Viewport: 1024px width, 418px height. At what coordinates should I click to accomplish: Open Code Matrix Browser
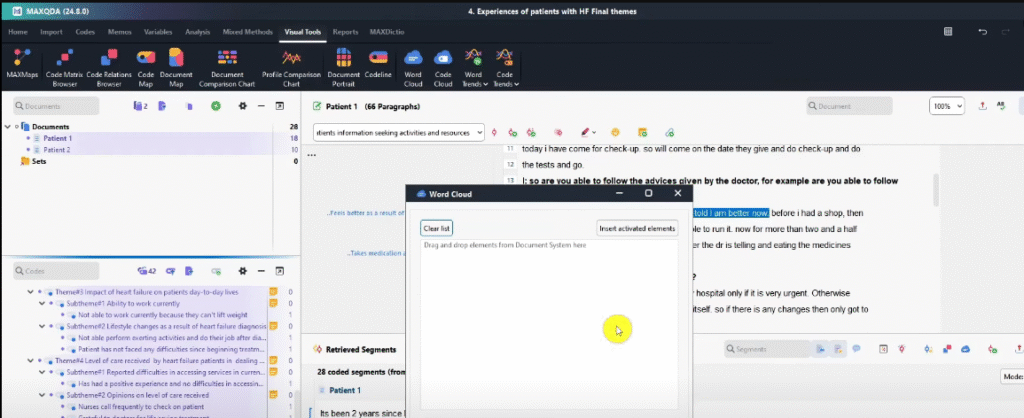click(65, 67)
